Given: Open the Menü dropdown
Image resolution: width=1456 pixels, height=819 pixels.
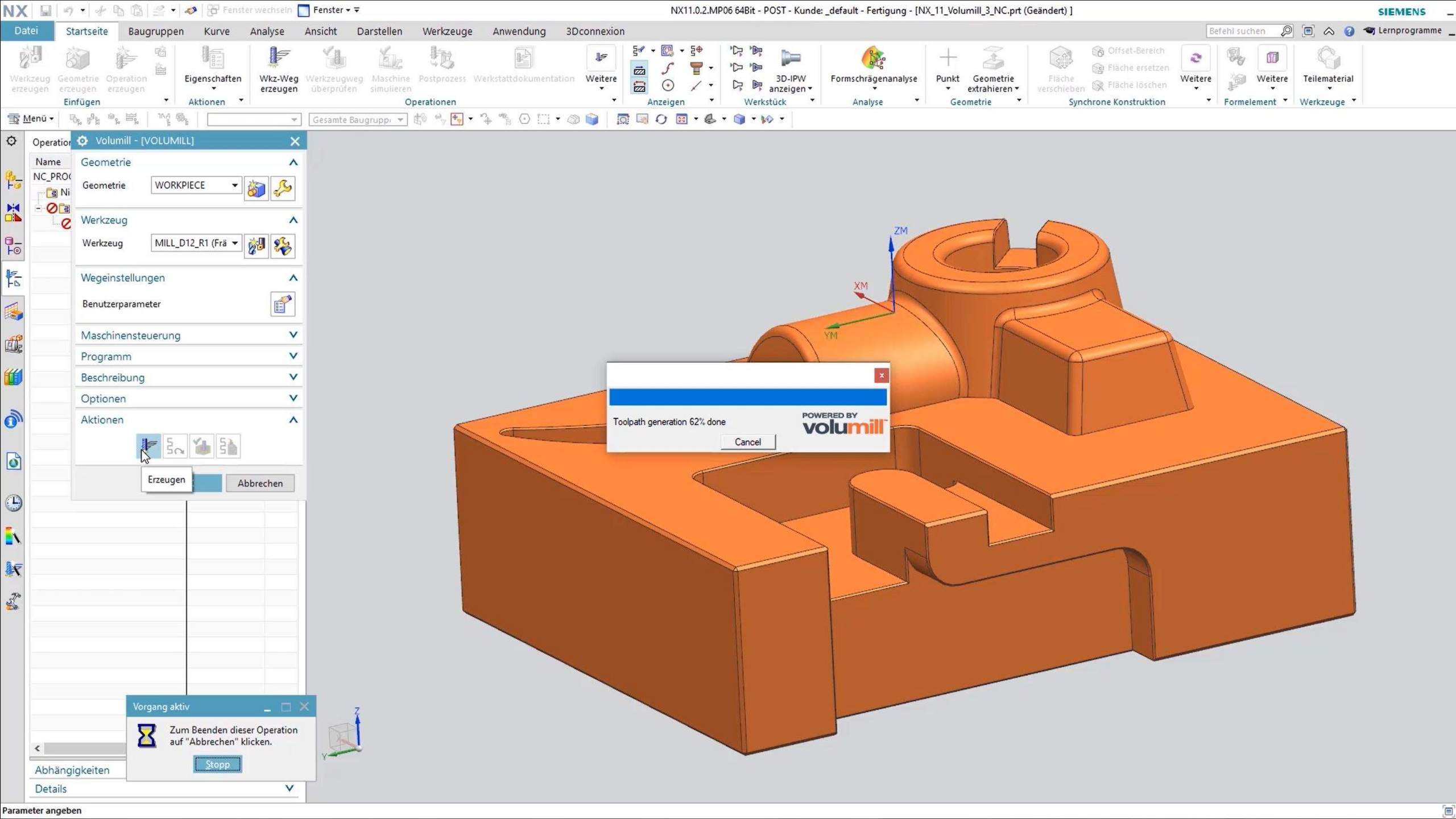Looking at the screenshot, I should tap(31, 119).
